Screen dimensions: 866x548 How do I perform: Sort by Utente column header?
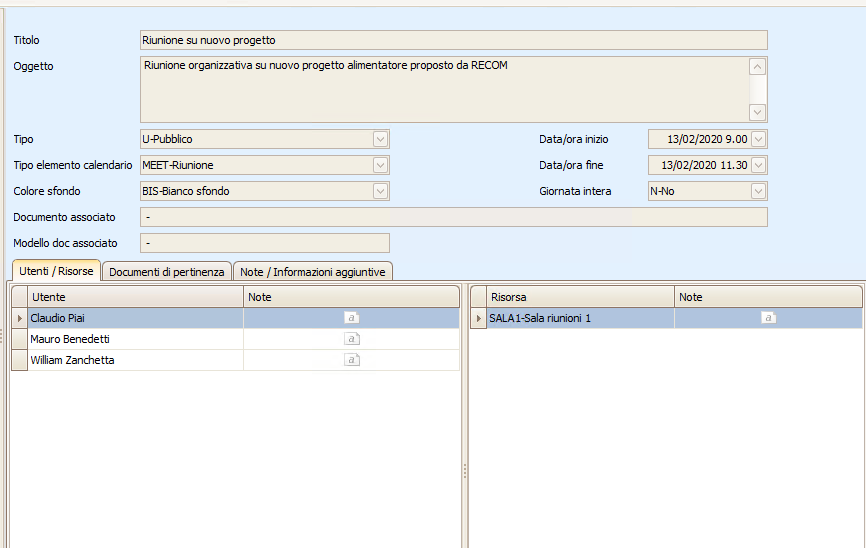(x=135, y=297)
